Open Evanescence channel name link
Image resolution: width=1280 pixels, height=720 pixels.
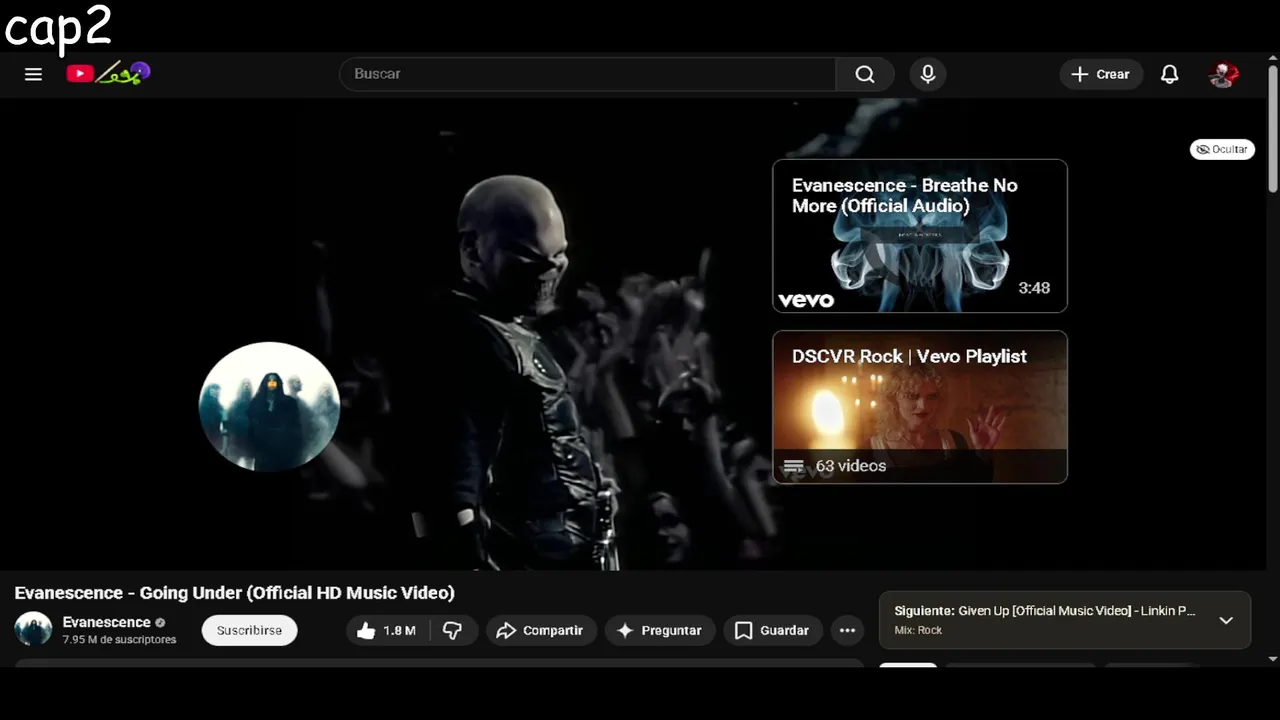click(x=107, y=622)
